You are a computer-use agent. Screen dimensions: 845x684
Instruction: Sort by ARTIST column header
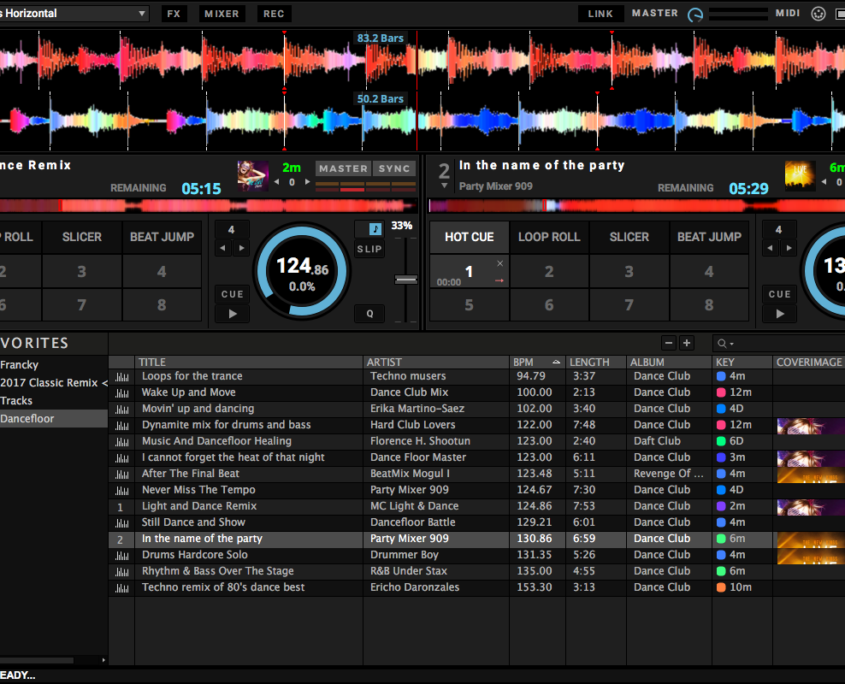click(436, 362)
